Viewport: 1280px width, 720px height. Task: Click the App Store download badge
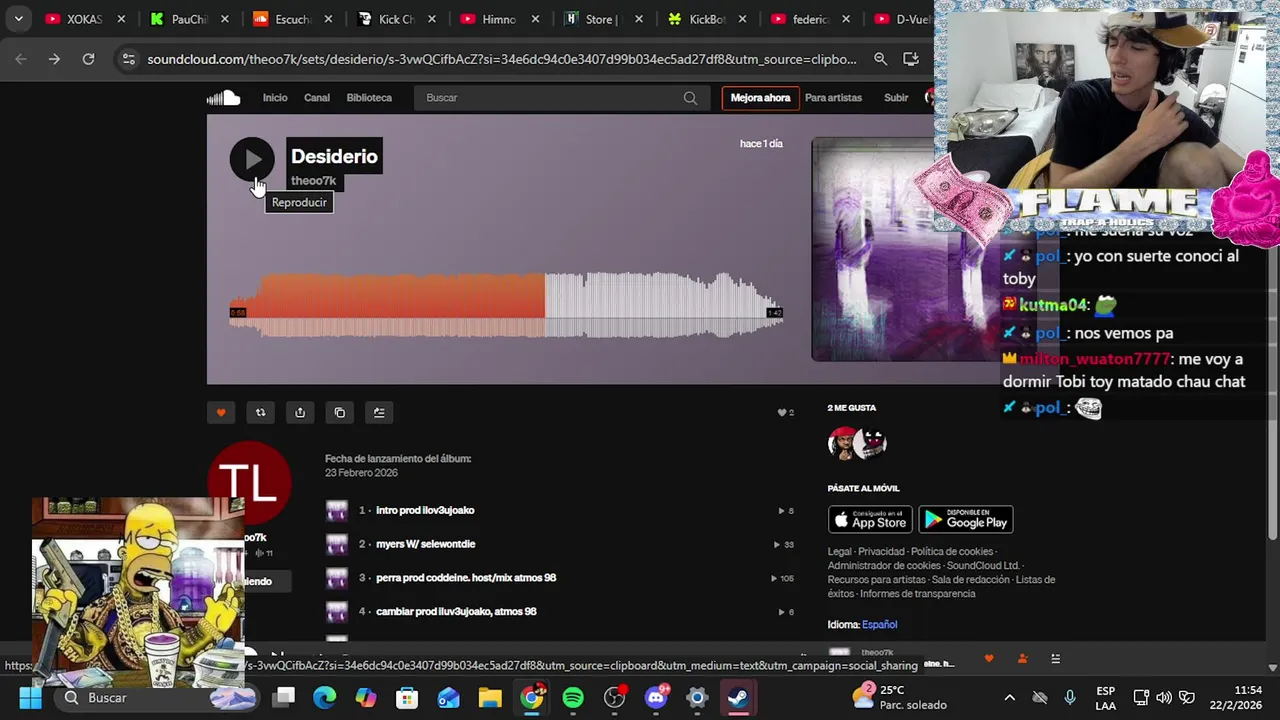(x=870, y=519)
